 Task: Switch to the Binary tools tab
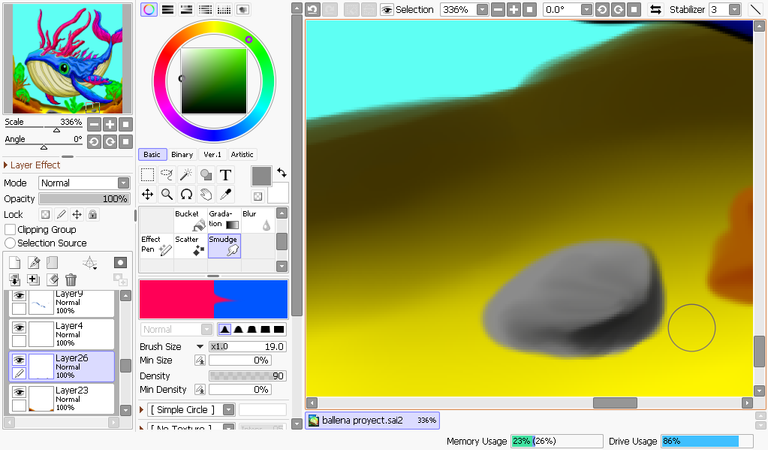(182, 155)
